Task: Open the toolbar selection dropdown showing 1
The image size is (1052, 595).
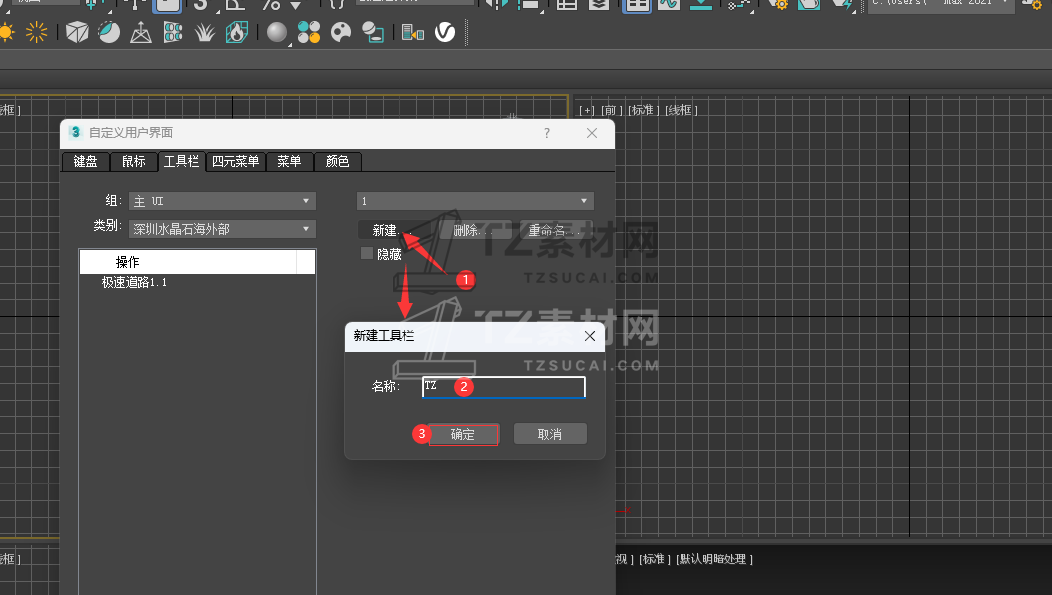Action: (475, 201)
